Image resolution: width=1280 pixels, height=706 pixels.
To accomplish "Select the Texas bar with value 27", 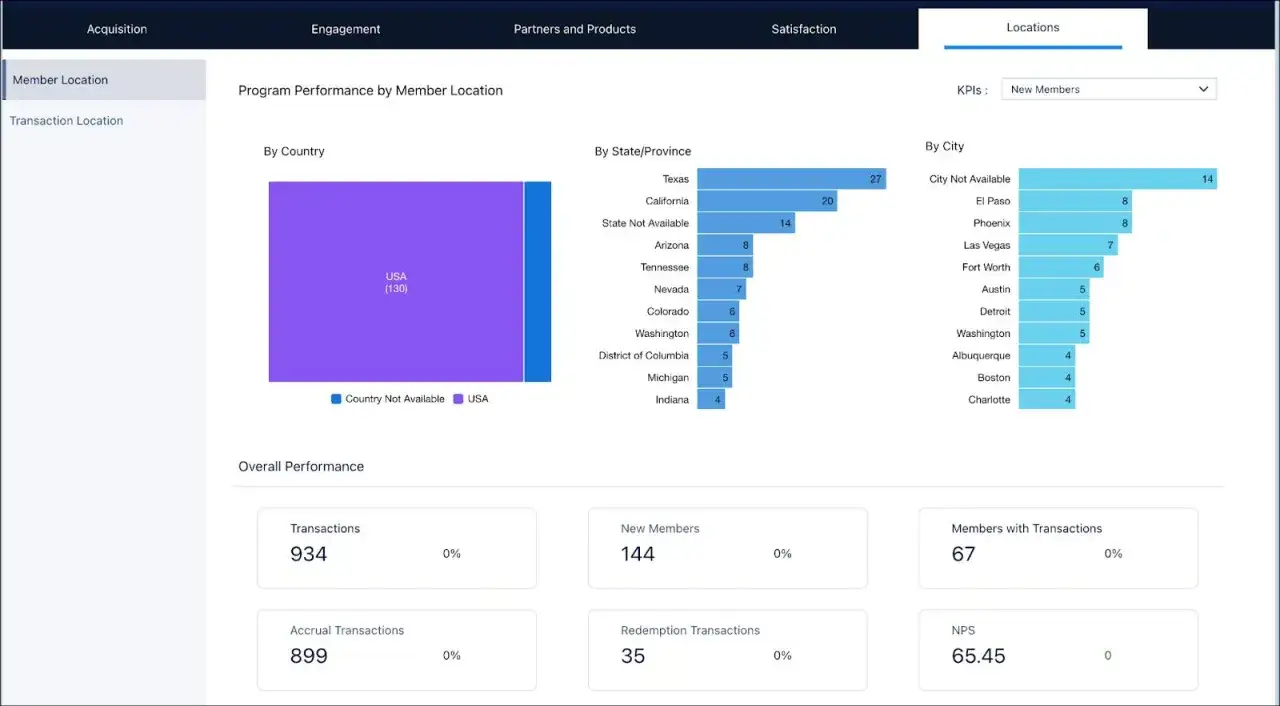I will (792, 179).
